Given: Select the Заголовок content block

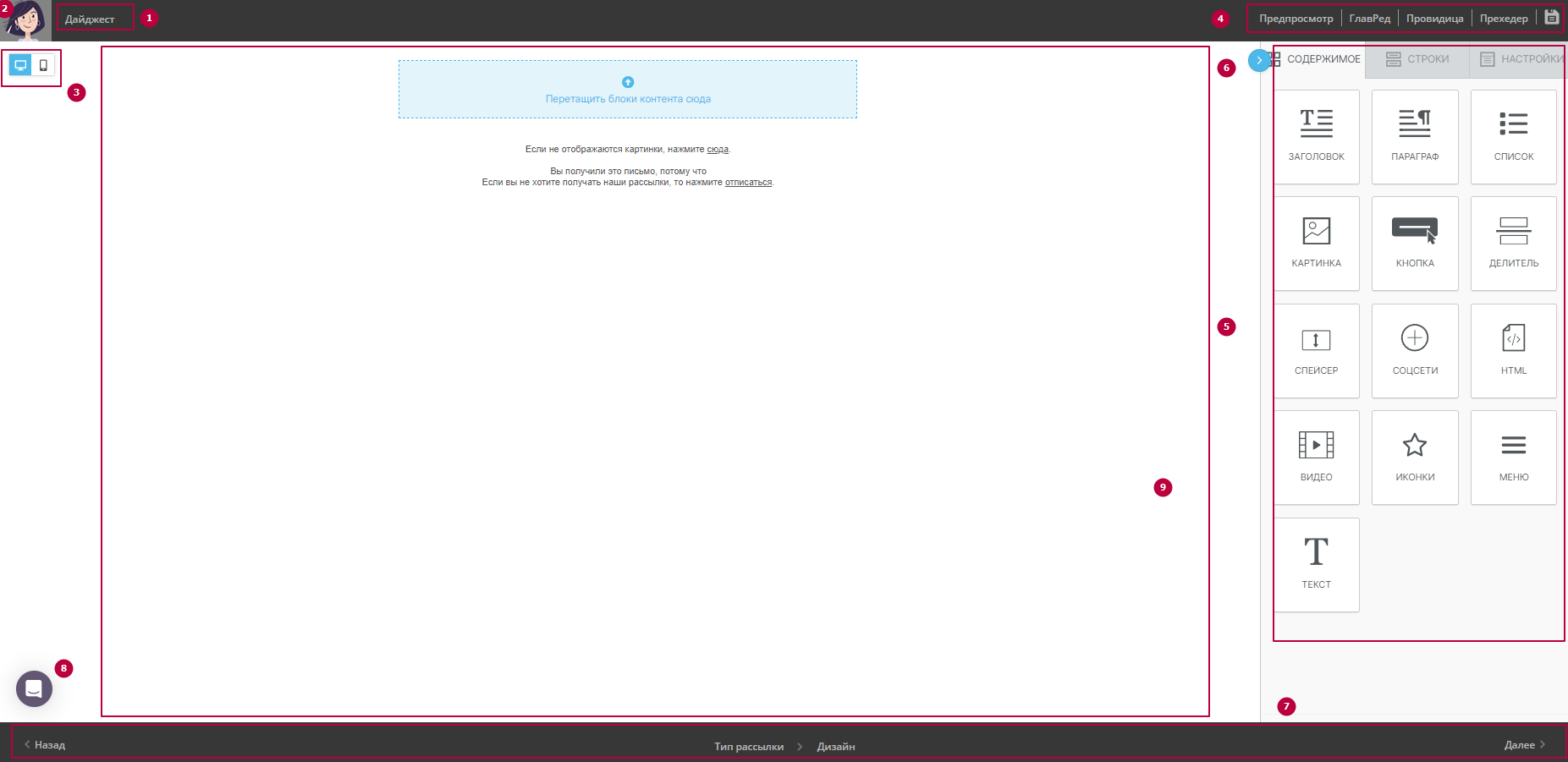Looking at the screenshot, I should pyautogui.click(x=1316, y=136).
